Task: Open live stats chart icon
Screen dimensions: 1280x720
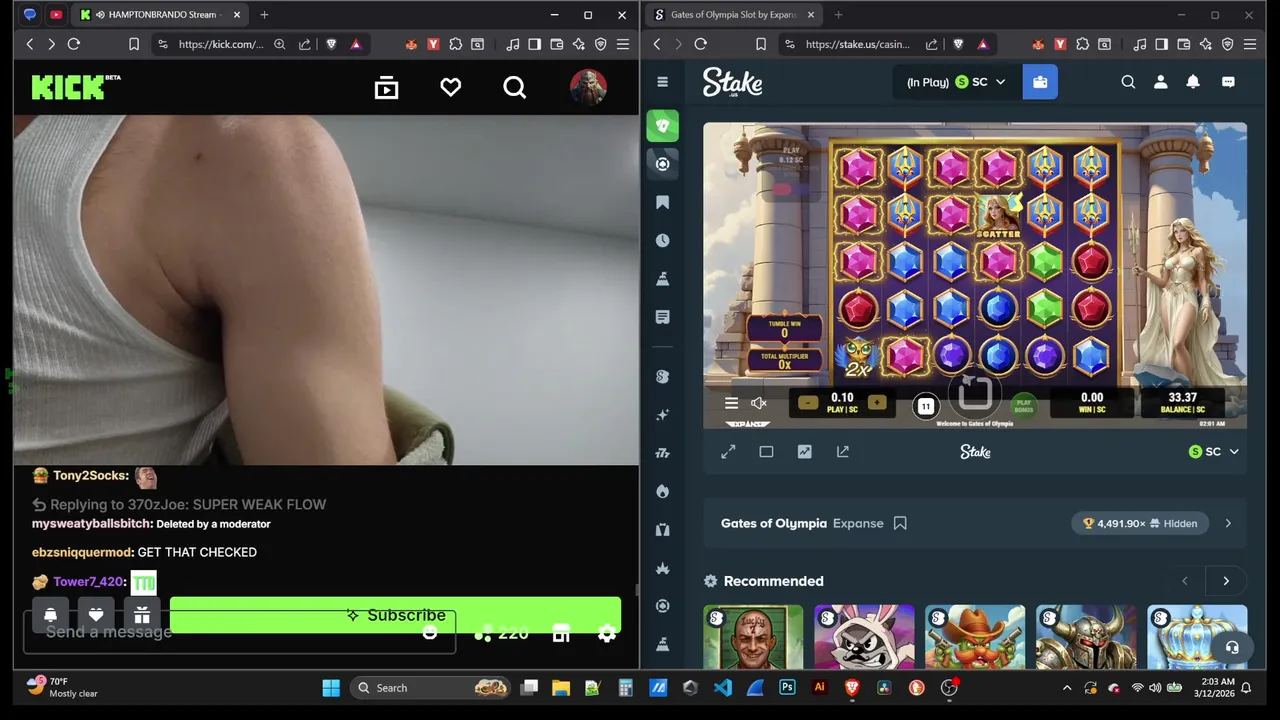Action: [804, 452]
